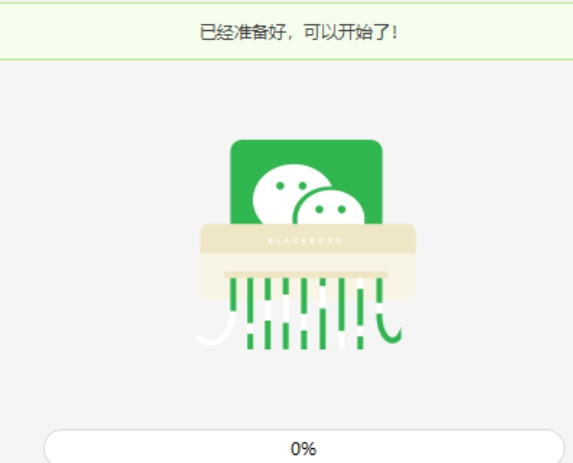Click the 0% percentage text
The height and width of the screenshot is (463, 573).
coord(304,449)
